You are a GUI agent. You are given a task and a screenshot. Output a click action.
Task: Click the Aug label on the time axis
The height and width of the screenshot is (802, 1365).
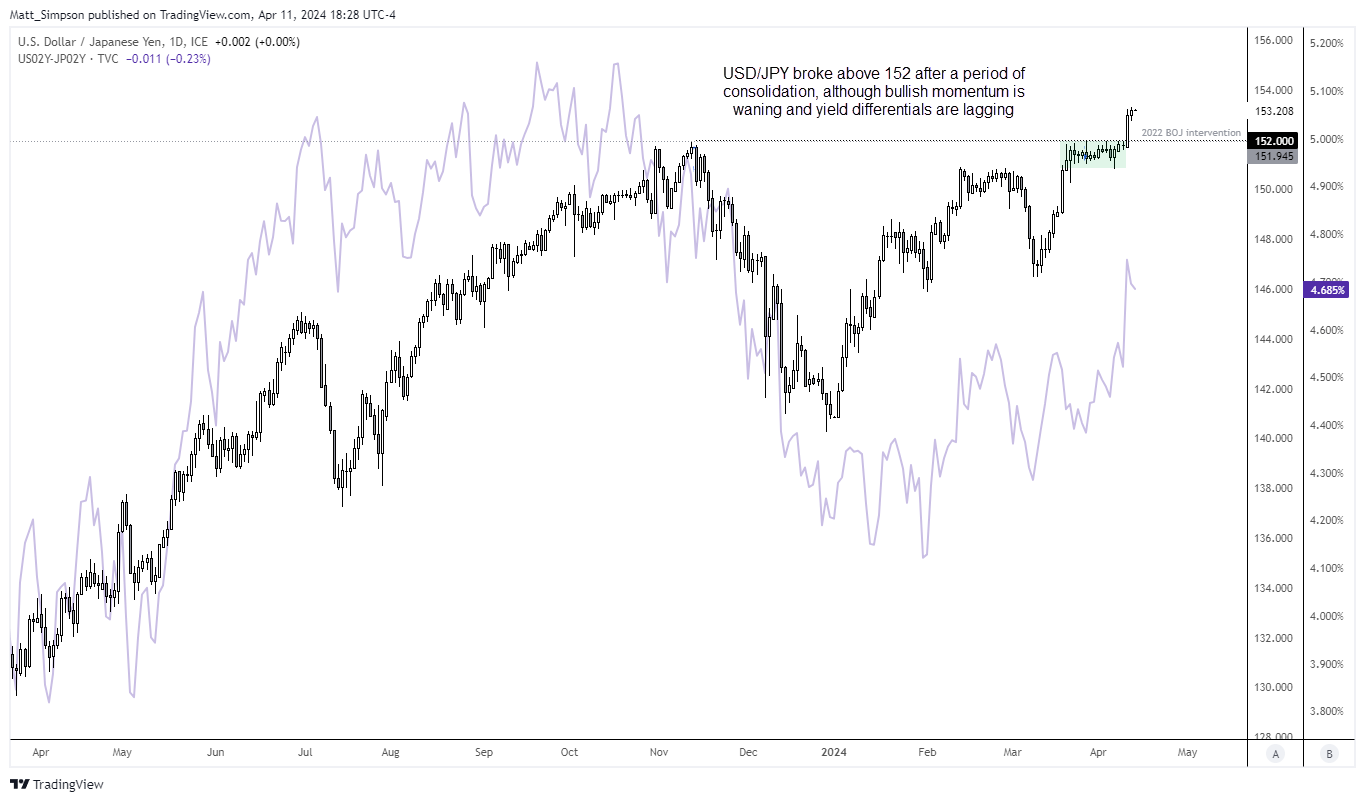tap(391, 751)
